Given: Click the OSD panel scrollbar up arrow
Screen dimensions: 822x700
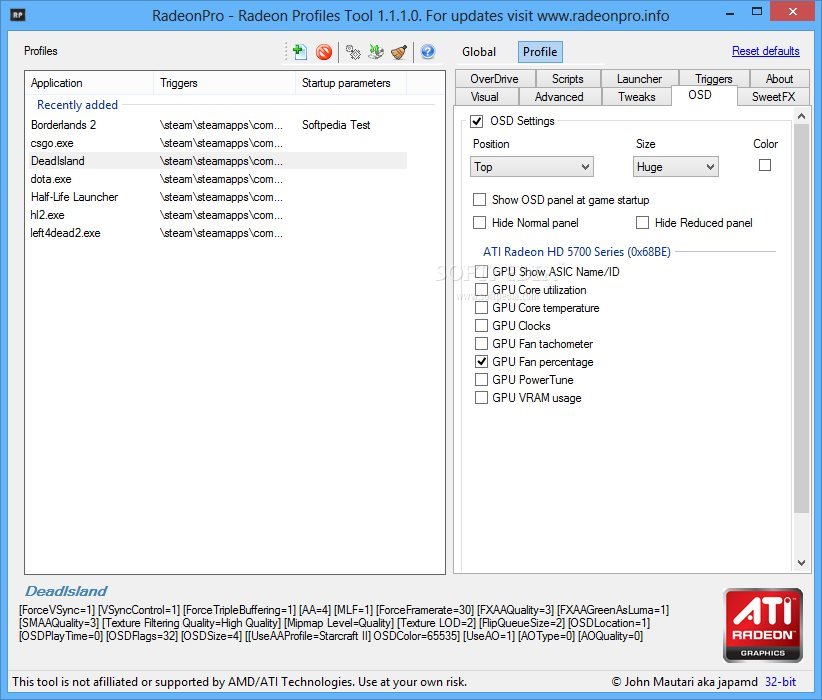Looking at the screenshot, I should click(x=801, y=116).
